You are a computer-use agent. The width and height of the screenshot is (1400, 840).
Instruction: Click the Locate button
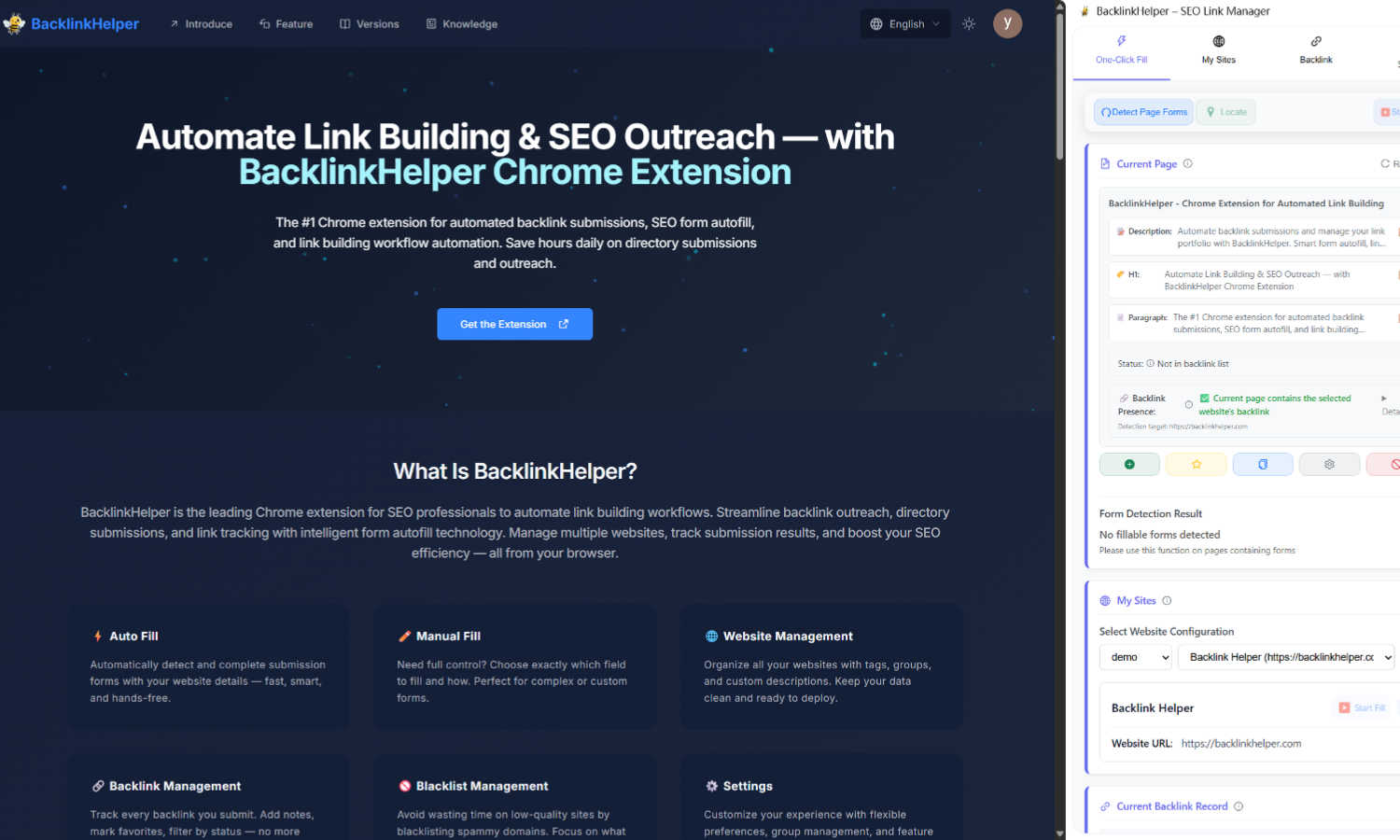[1226, 112]
